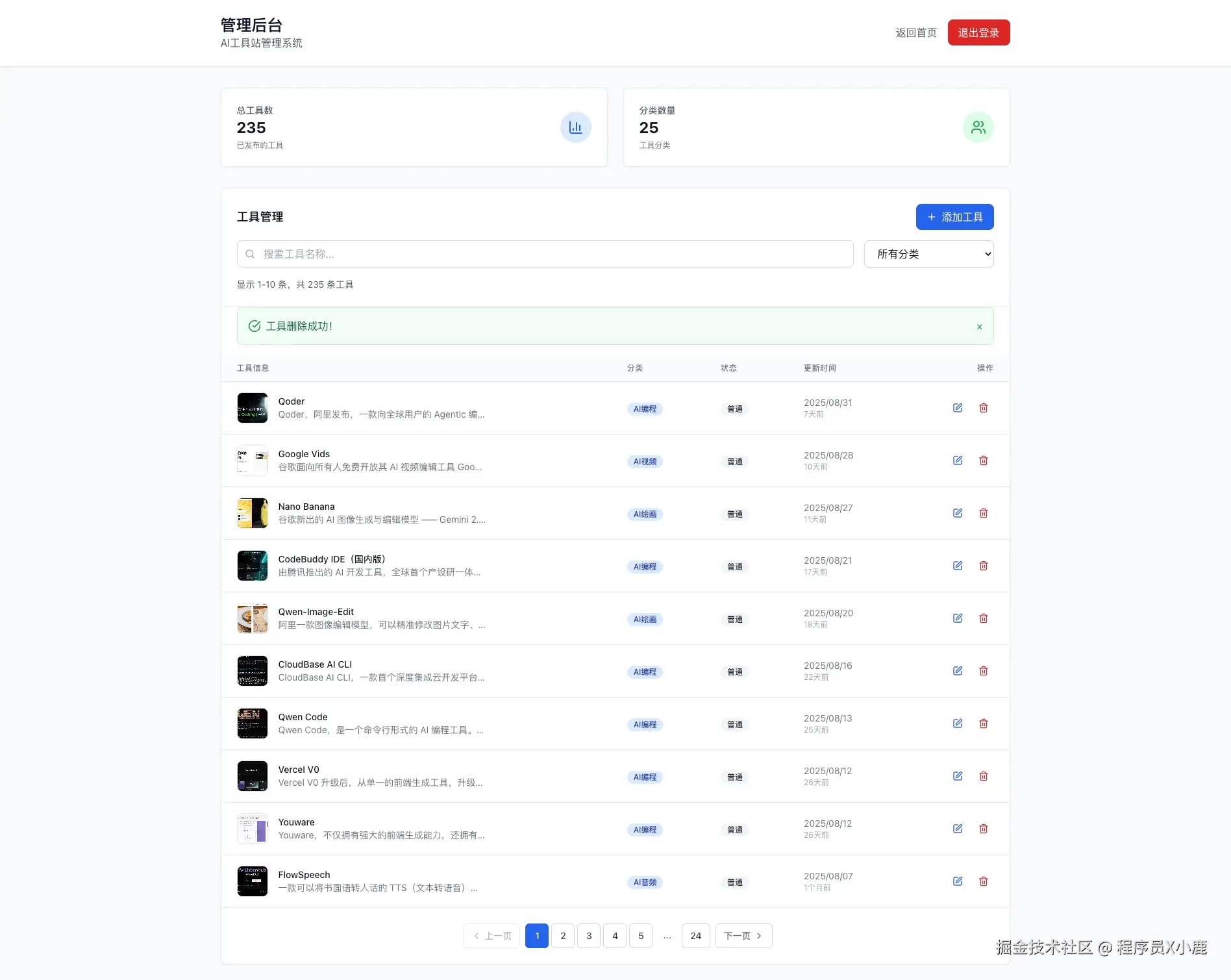The height and width of the screenshot is (980, 1231).
Task: Click the Google Vids thumbnail
Action: pyautogui.click(x=253, y=460)
